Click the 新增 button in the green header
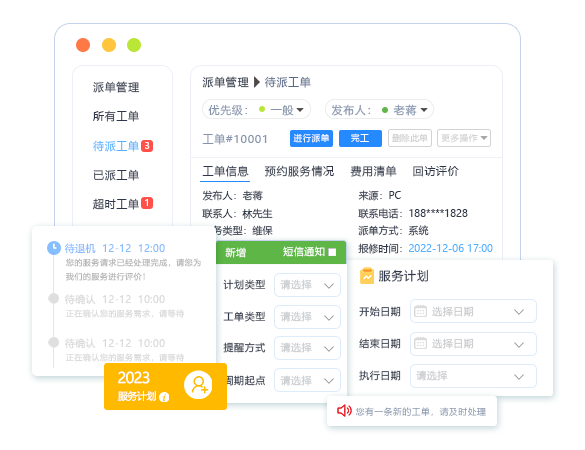585x450 pixels. [x=235, y=253]
